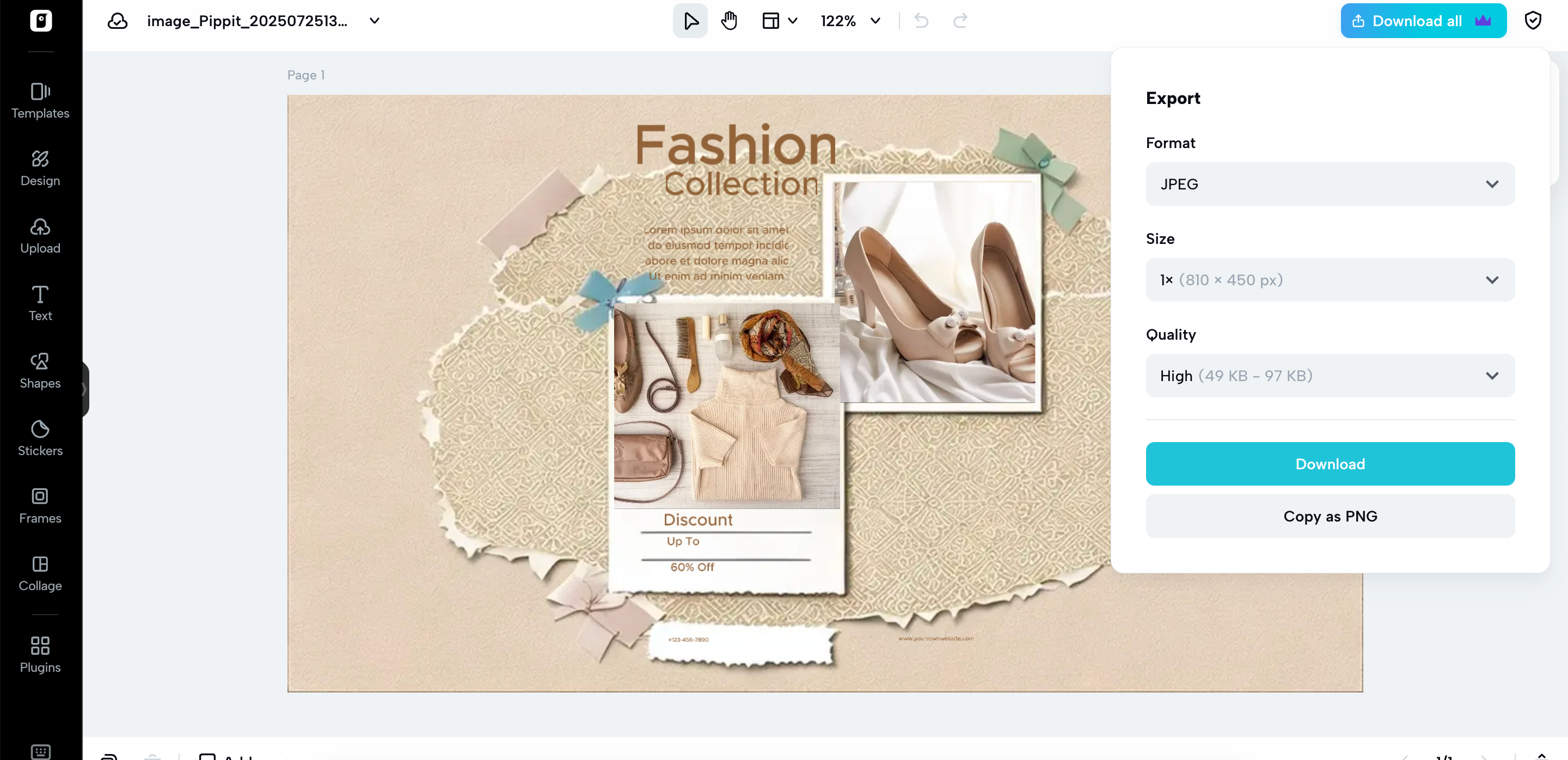The image size is (1568, 760).
Task: Click the shield icon in top right
Action: (x=1532, y=21)
